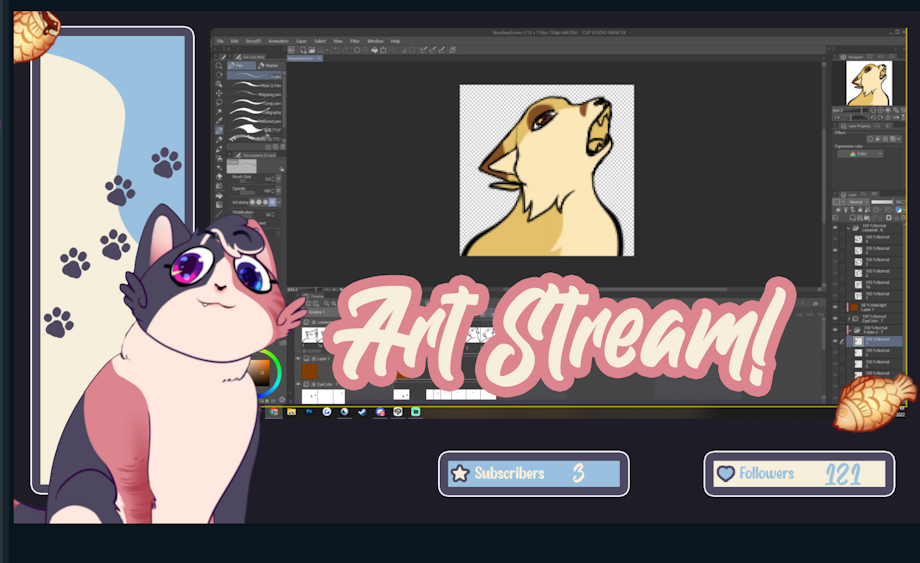The image size is (920, 563).
Task: Switch to the Marker sub tool group
Action: point(268,65)
